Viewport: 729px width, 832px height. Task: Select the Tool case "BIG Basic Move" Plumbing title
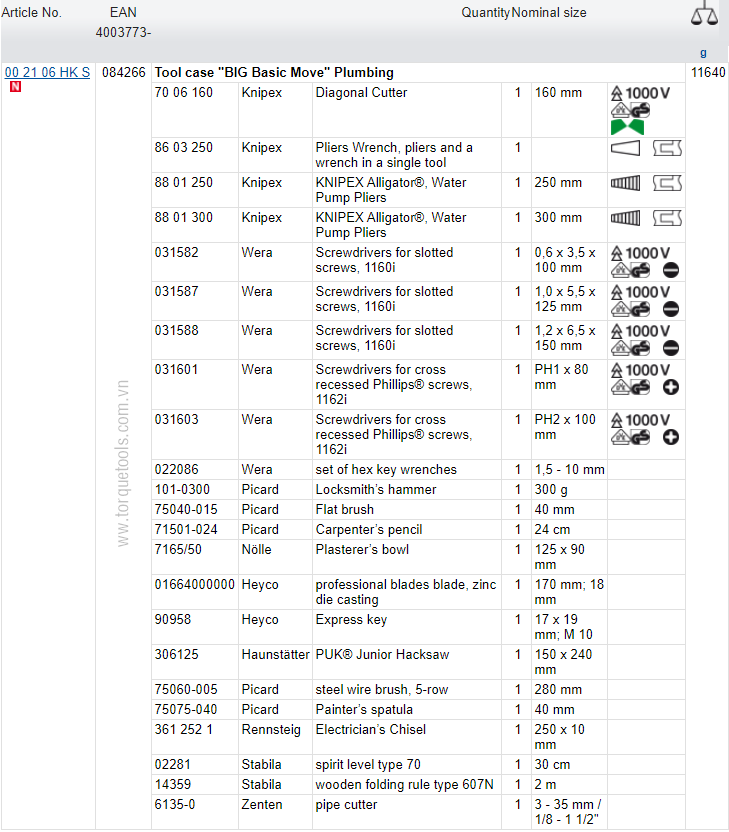(274, 72)
